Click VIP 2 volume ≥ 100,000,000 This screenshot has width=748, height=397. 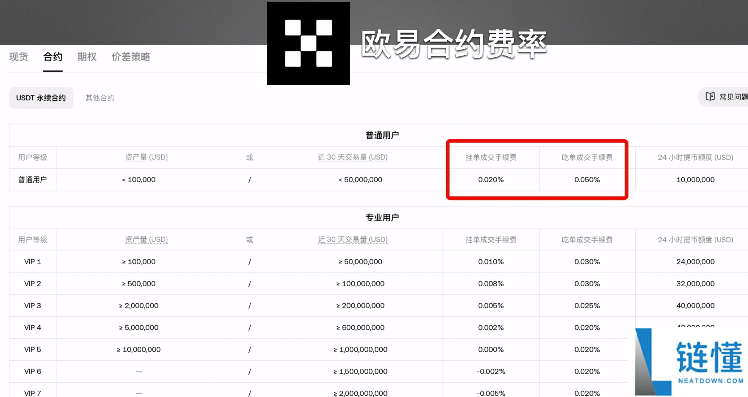pos(360,284)
